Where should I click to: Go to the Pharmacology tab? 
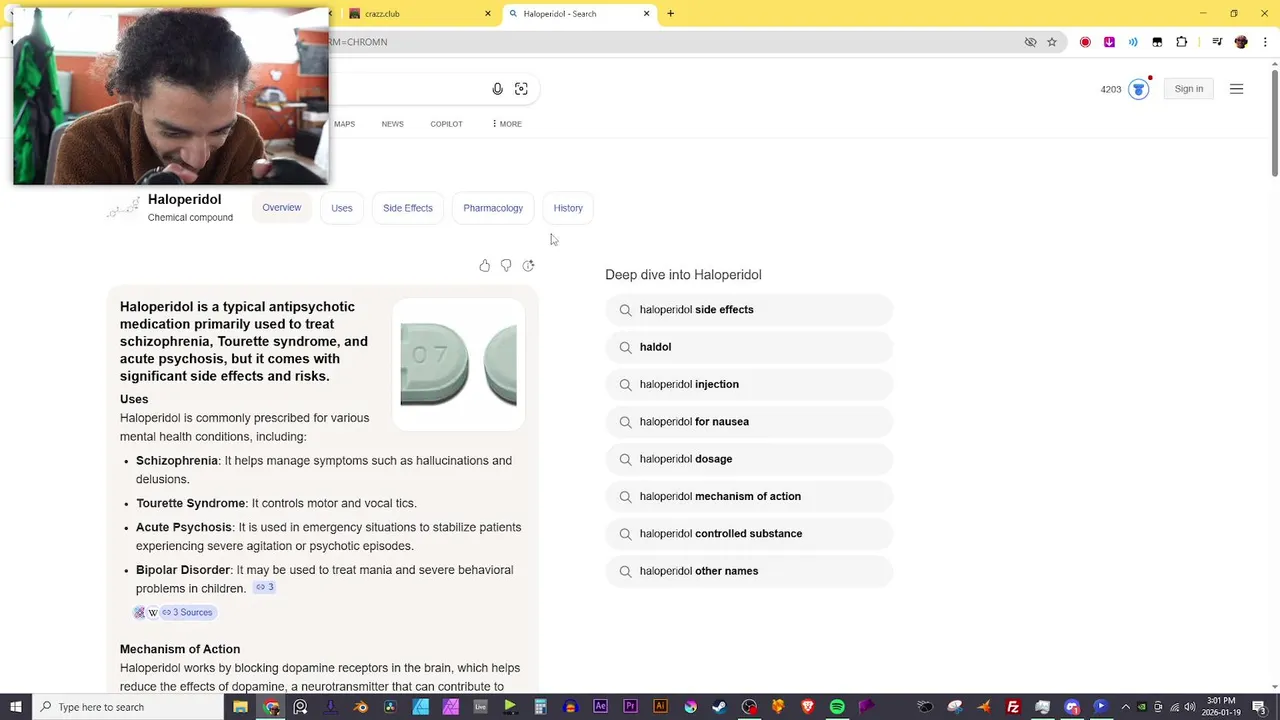[x=493, y=208]
